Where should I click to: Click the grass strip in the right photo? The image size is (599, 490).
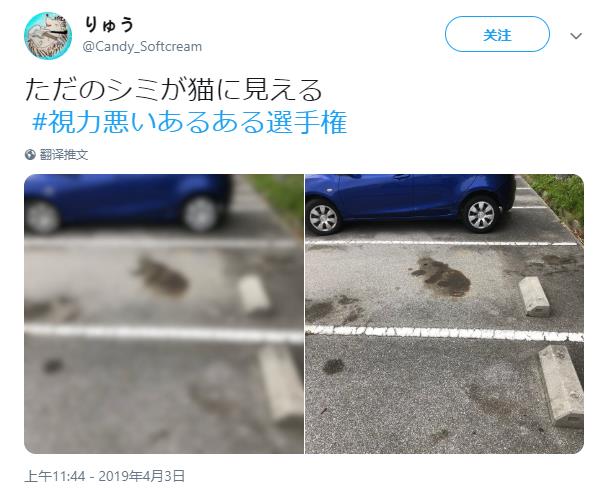[558, 201]
